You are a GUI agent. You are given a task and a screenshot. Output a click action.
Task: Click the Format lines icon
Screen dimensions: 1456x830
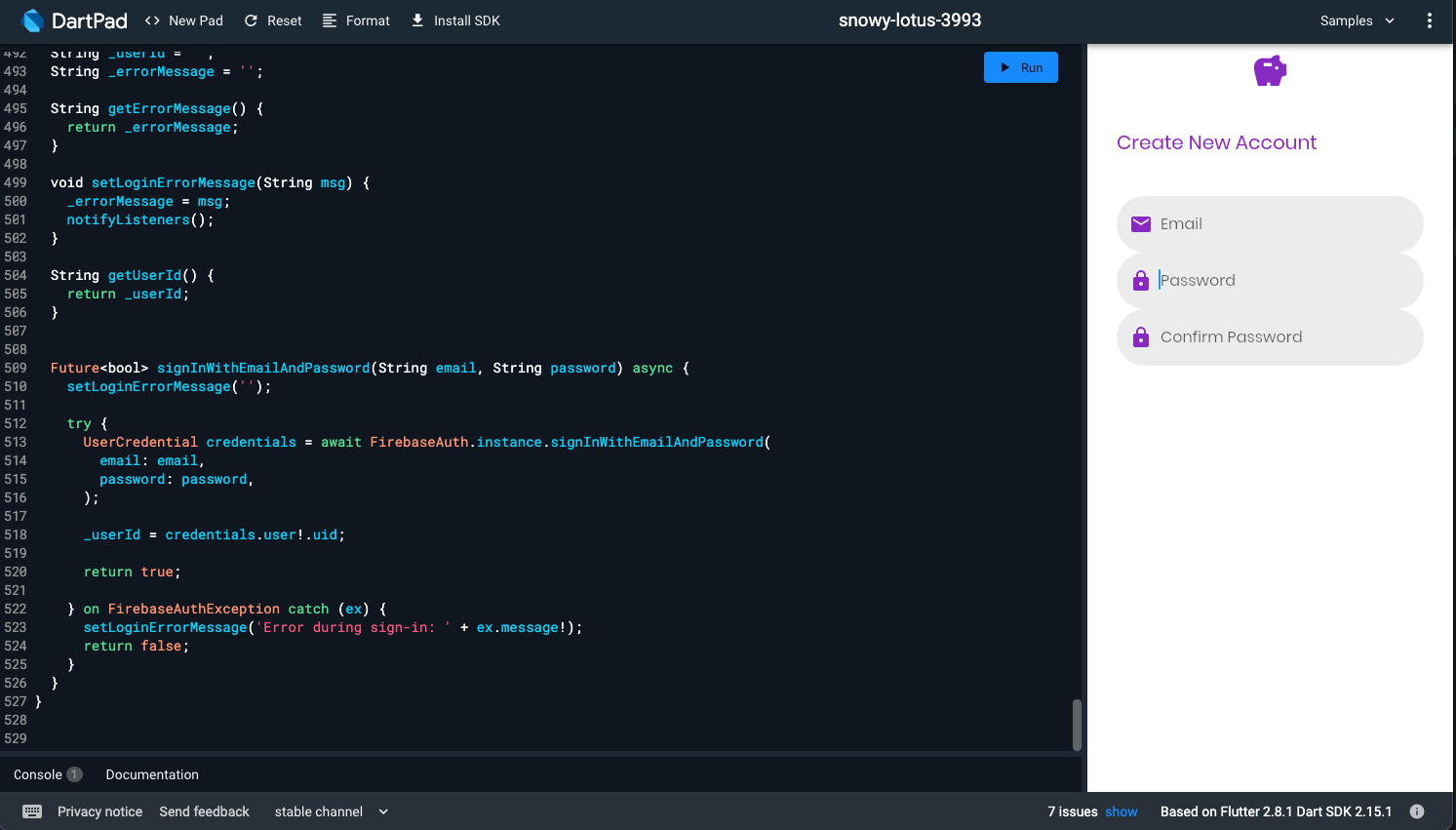[330, 20]
